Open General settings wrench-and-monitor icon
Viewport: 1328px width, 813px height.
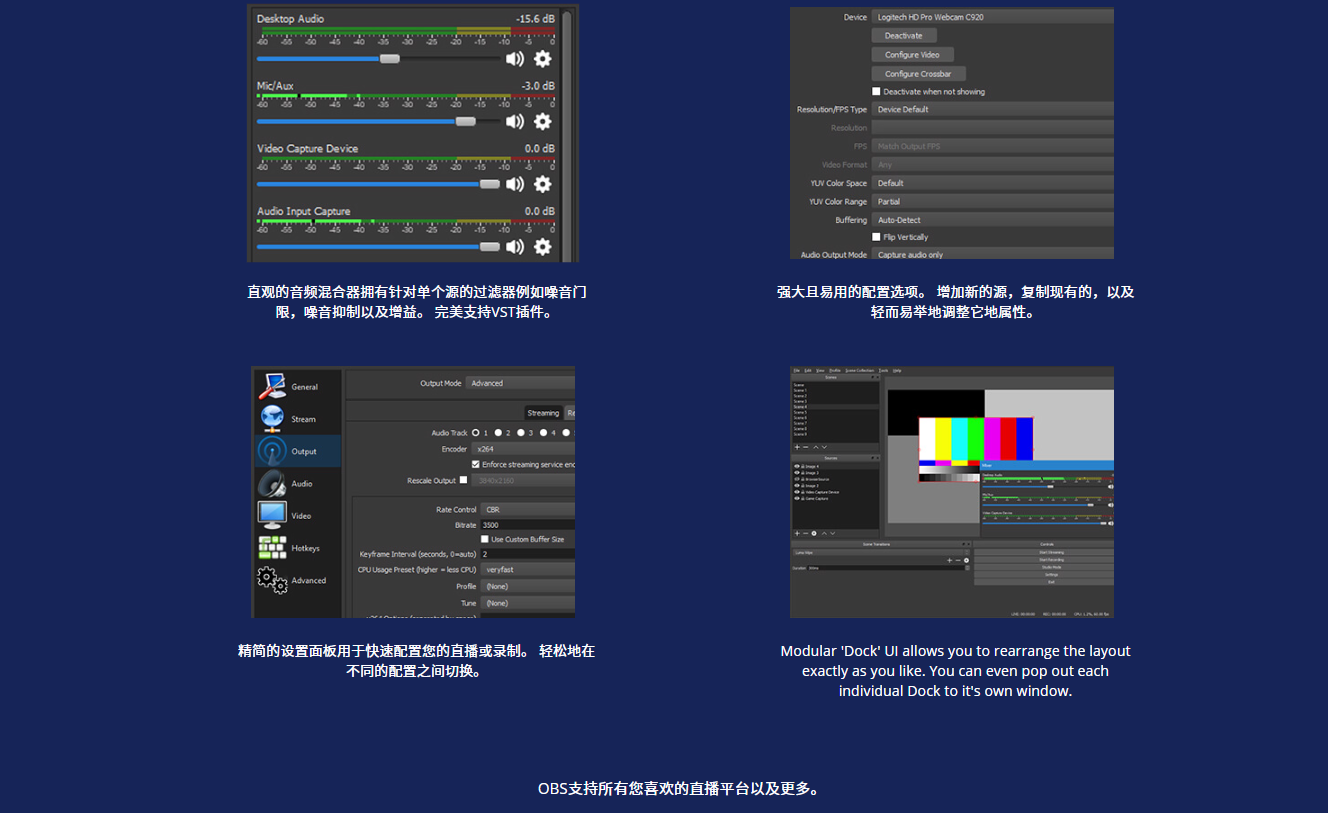pyautogui.click(x=273, y=386)
